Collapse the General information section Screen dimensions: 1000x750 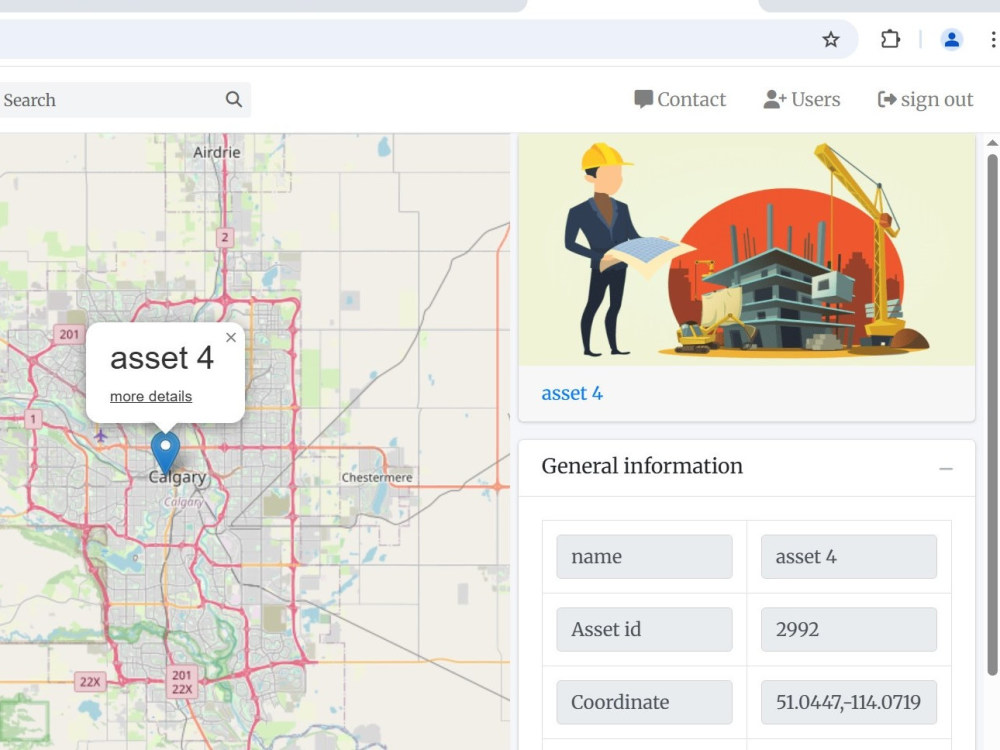[x=946, y=469]
